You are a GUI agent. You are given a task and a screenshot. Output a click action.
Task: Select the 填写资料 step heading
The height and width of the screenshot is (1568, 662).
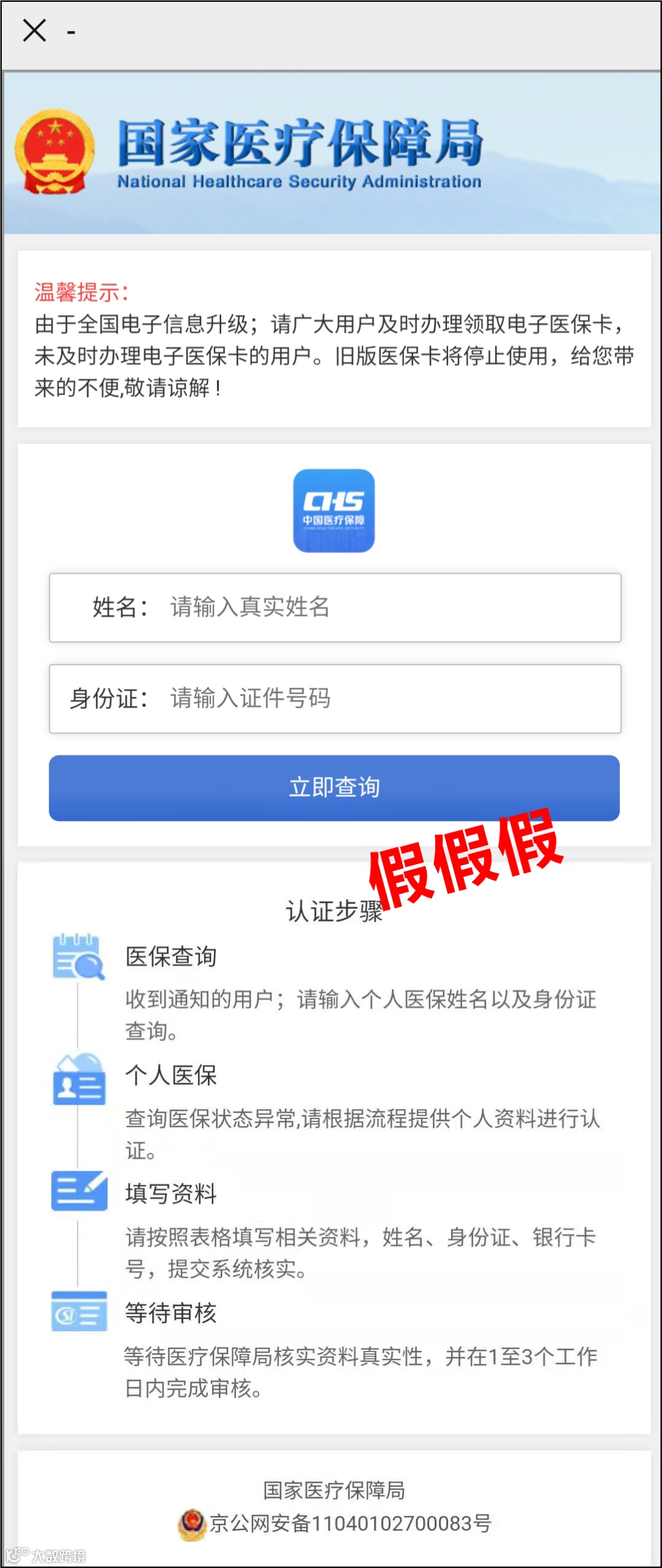171,1194
